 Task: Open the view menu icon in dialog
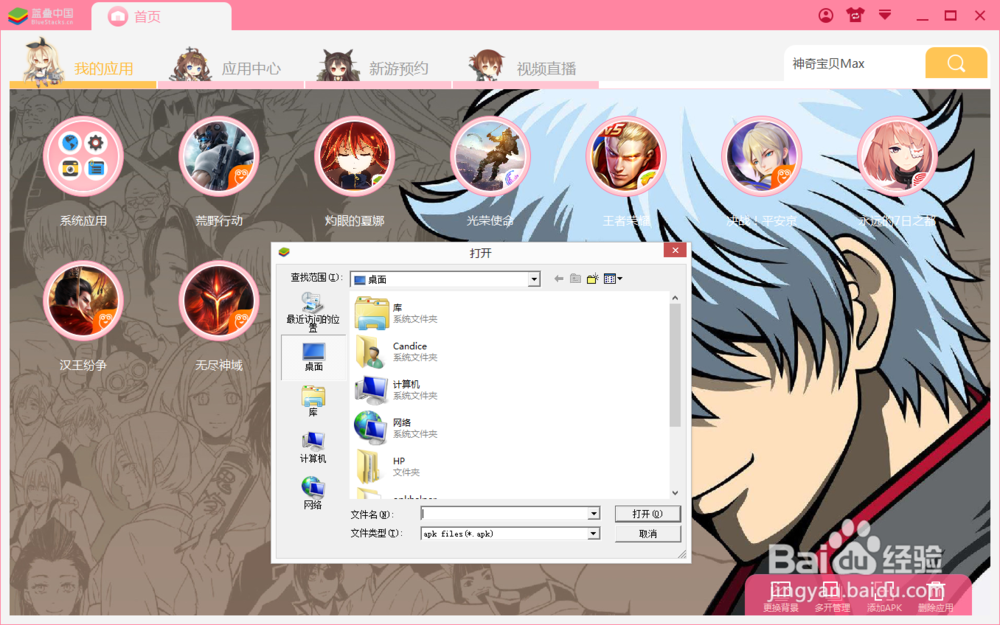point(612,279)
